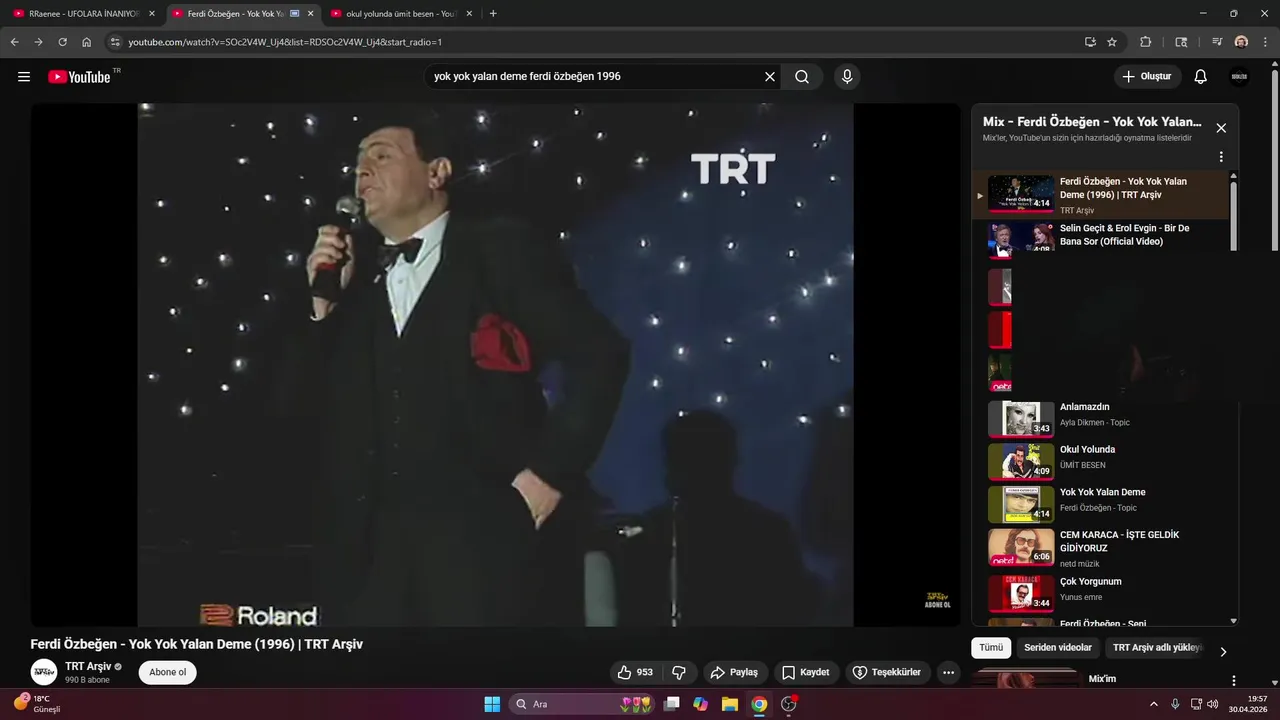Select the TRT Arşiv adlı yükleyen chip
1280x720 pixels.
click(1156, 648)
